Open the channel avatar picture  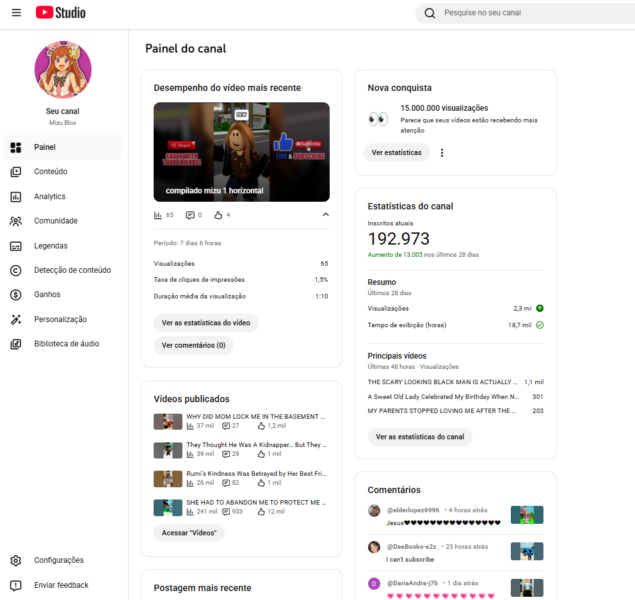[x=63, y=70]
